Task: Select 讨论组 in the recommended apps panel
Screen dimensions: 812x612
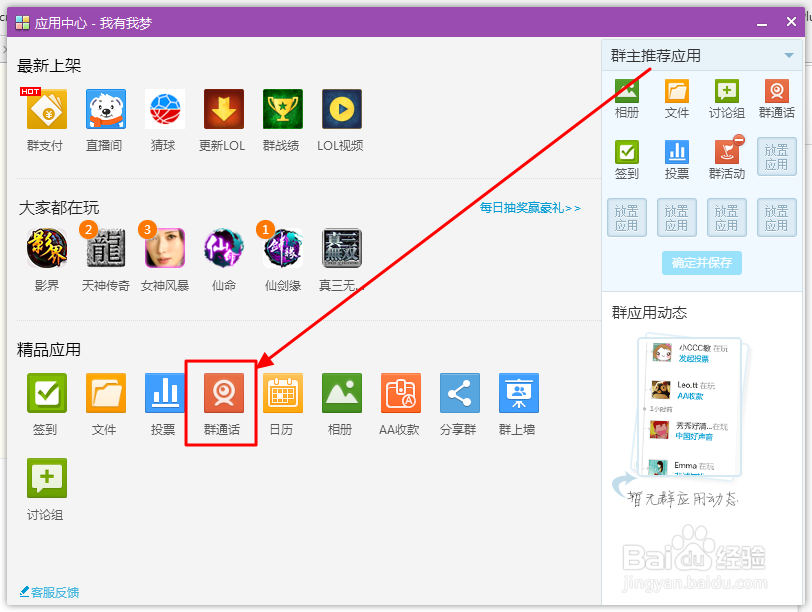Action: (x=727, y=91)
